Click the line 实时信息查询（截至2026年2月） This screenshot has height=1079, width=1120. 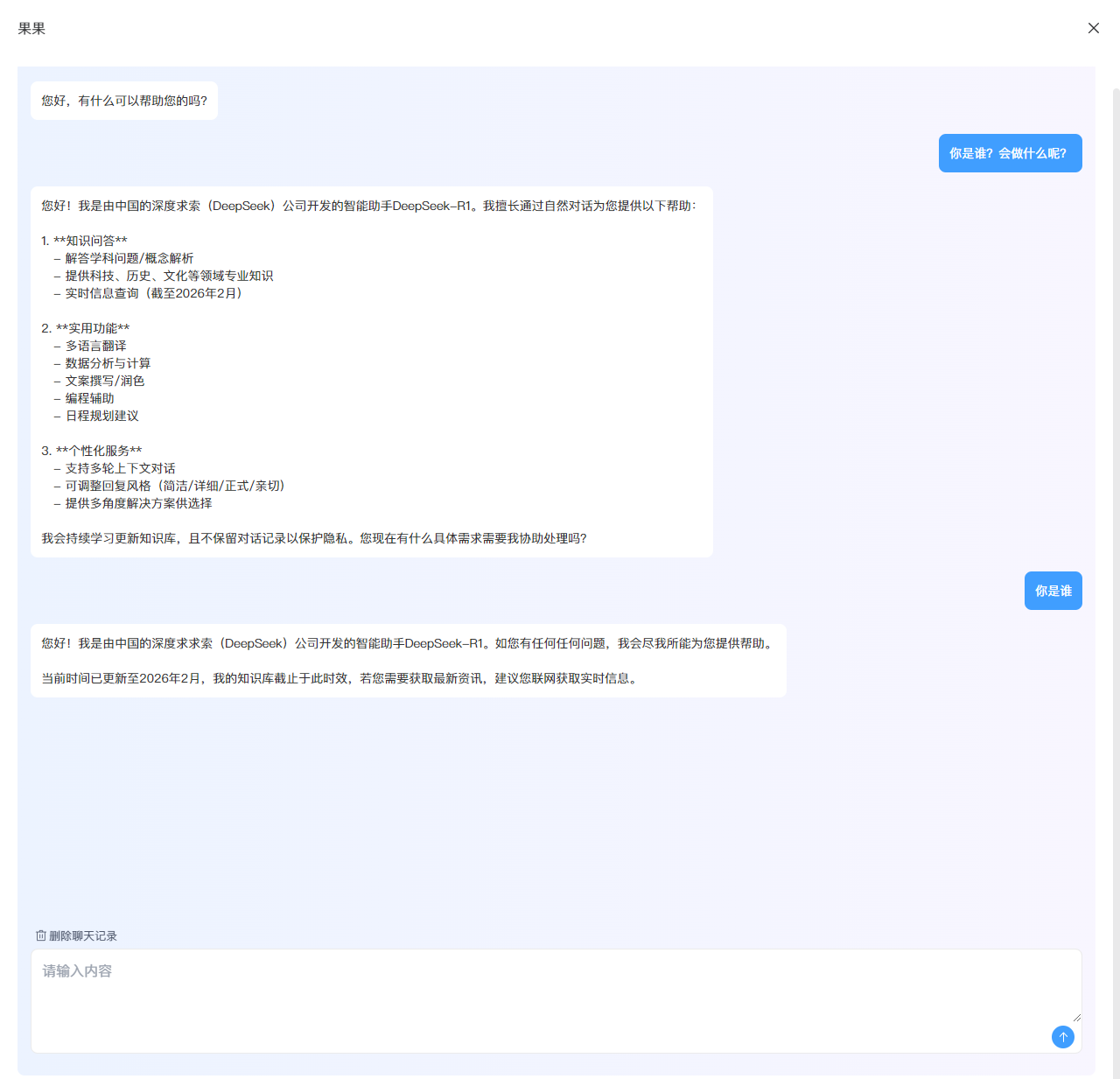point(148,293)
